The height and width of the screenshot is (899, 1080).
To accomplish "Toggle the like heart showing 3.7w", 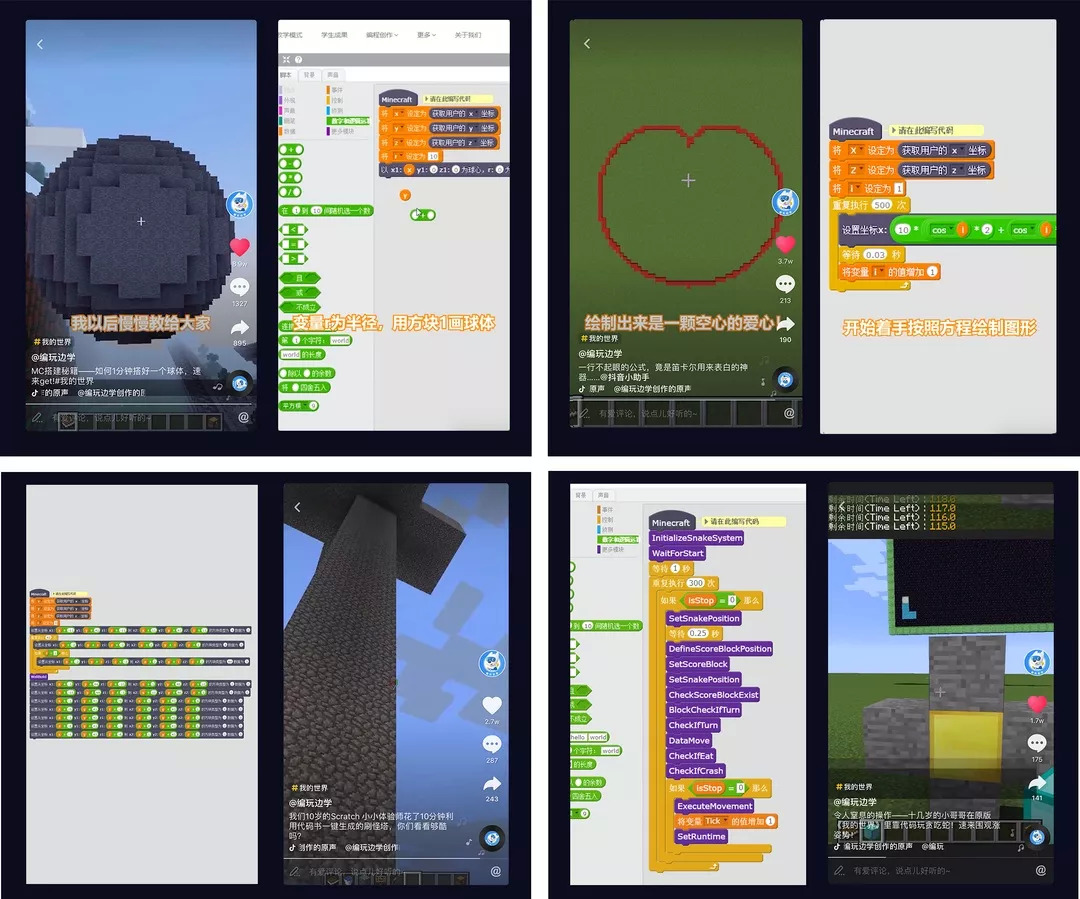I will pos(785,244).
